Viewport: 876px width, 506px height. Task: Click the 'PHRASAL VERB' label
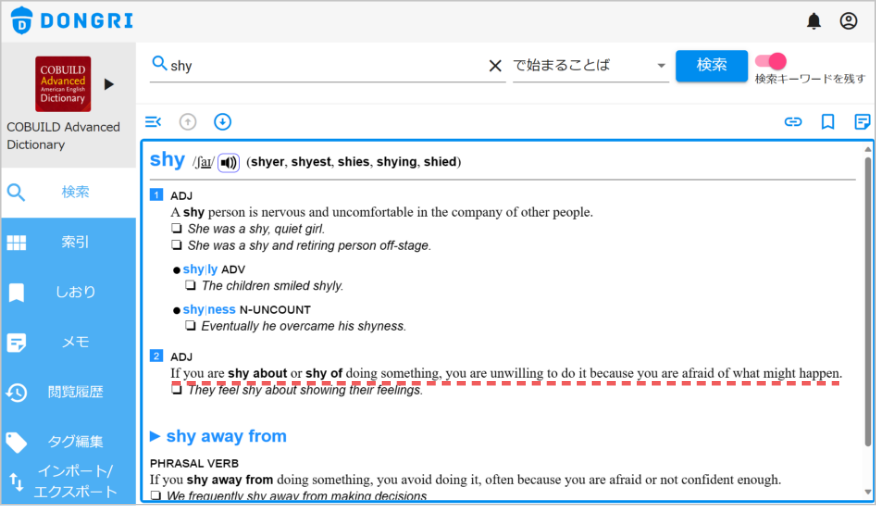(x=194, y=464)
